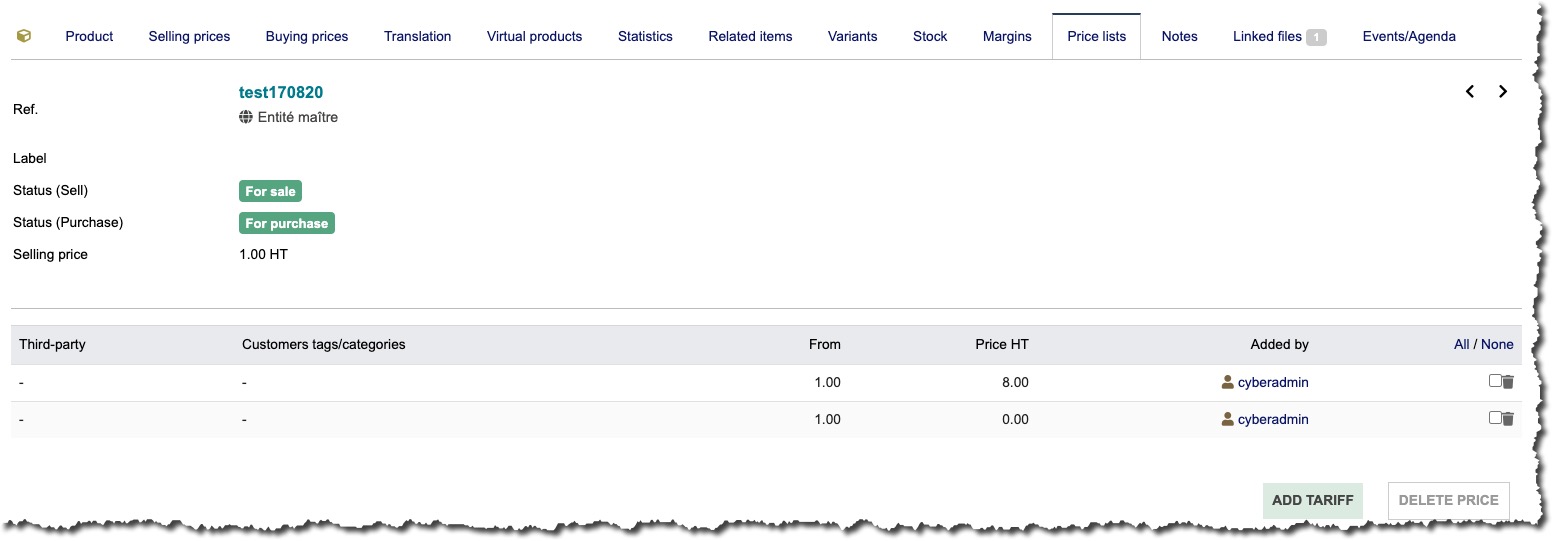Click the DELETE PRICE button
Image resolution: width=1553 pixels, height=541 pixels.
(1448, 500)
